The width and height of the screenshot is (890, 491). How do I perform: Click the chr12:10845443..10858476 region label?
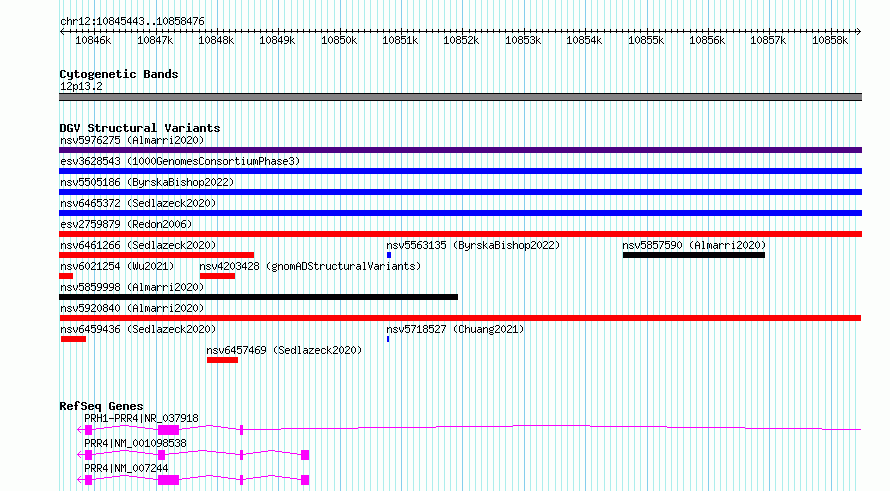point(132,21)
